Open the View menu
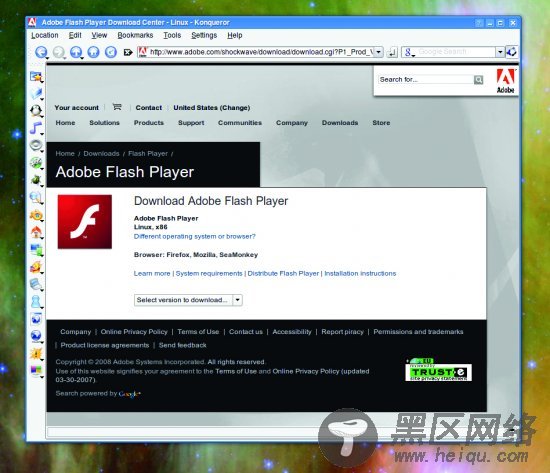Viewport: 550px width, 473px height. pos(99,35)
